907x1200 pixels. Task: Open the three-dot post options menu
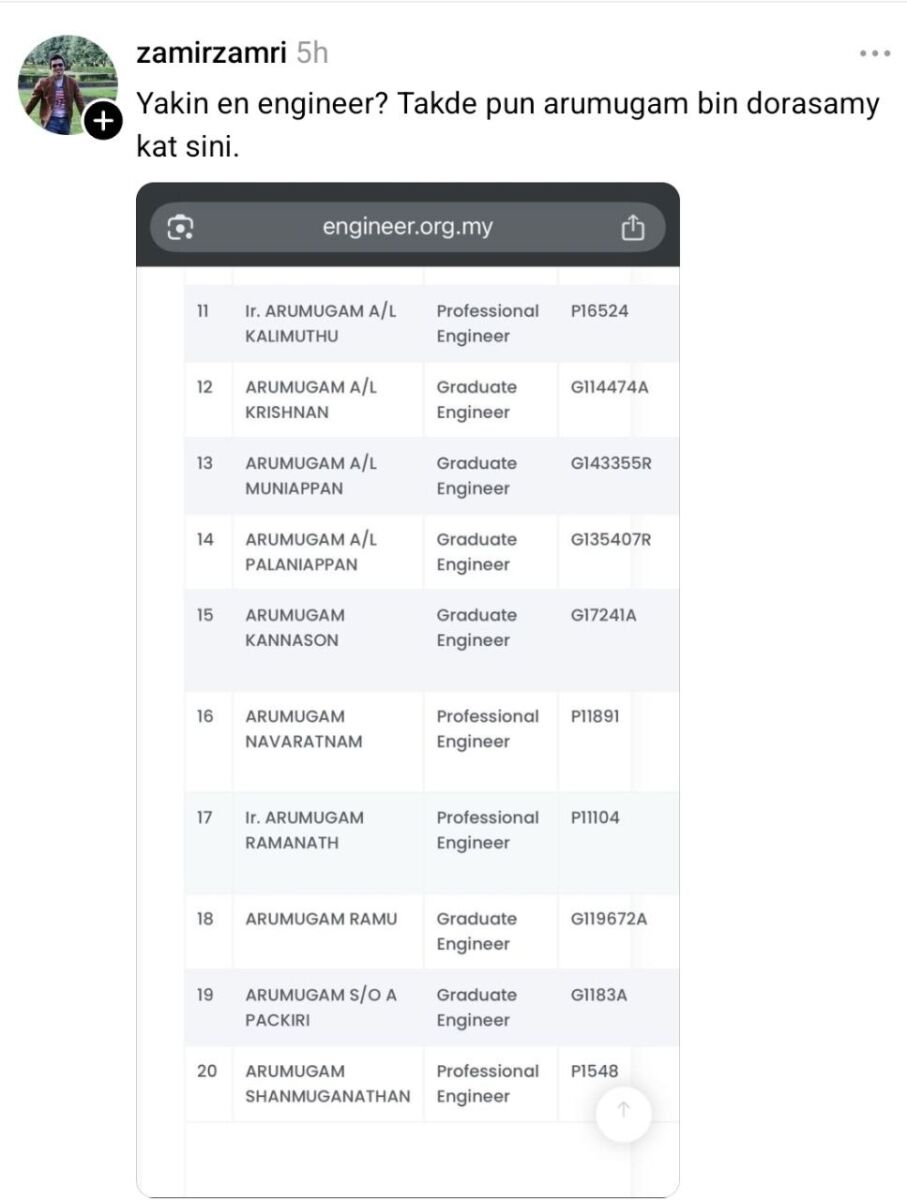point(875,54)
